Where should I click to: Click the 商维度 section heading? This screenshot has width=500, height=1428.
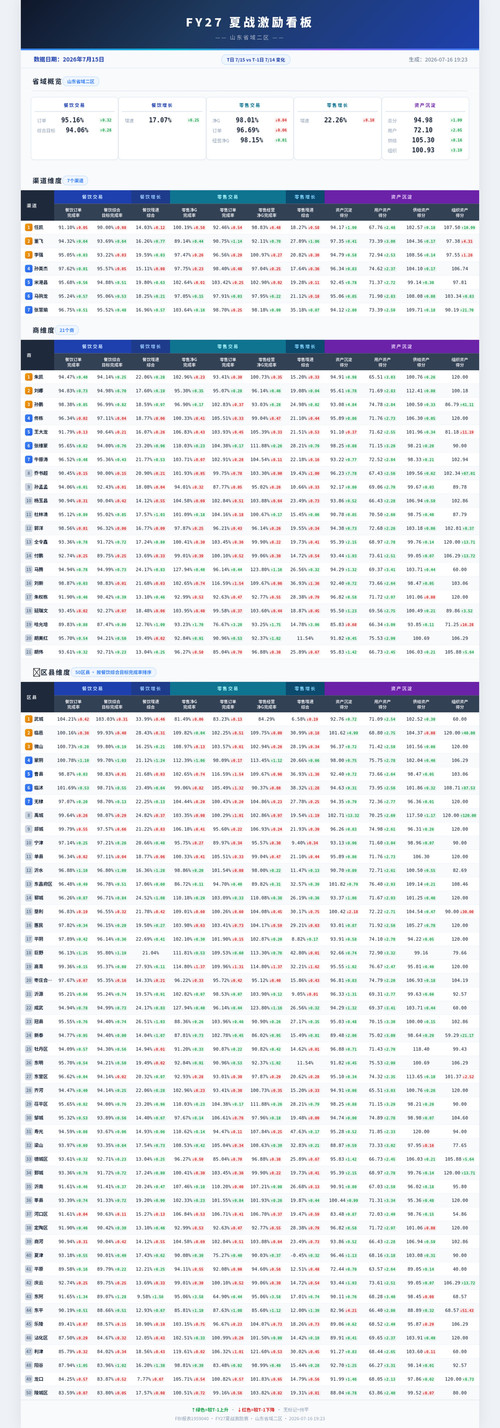(43, 329)
